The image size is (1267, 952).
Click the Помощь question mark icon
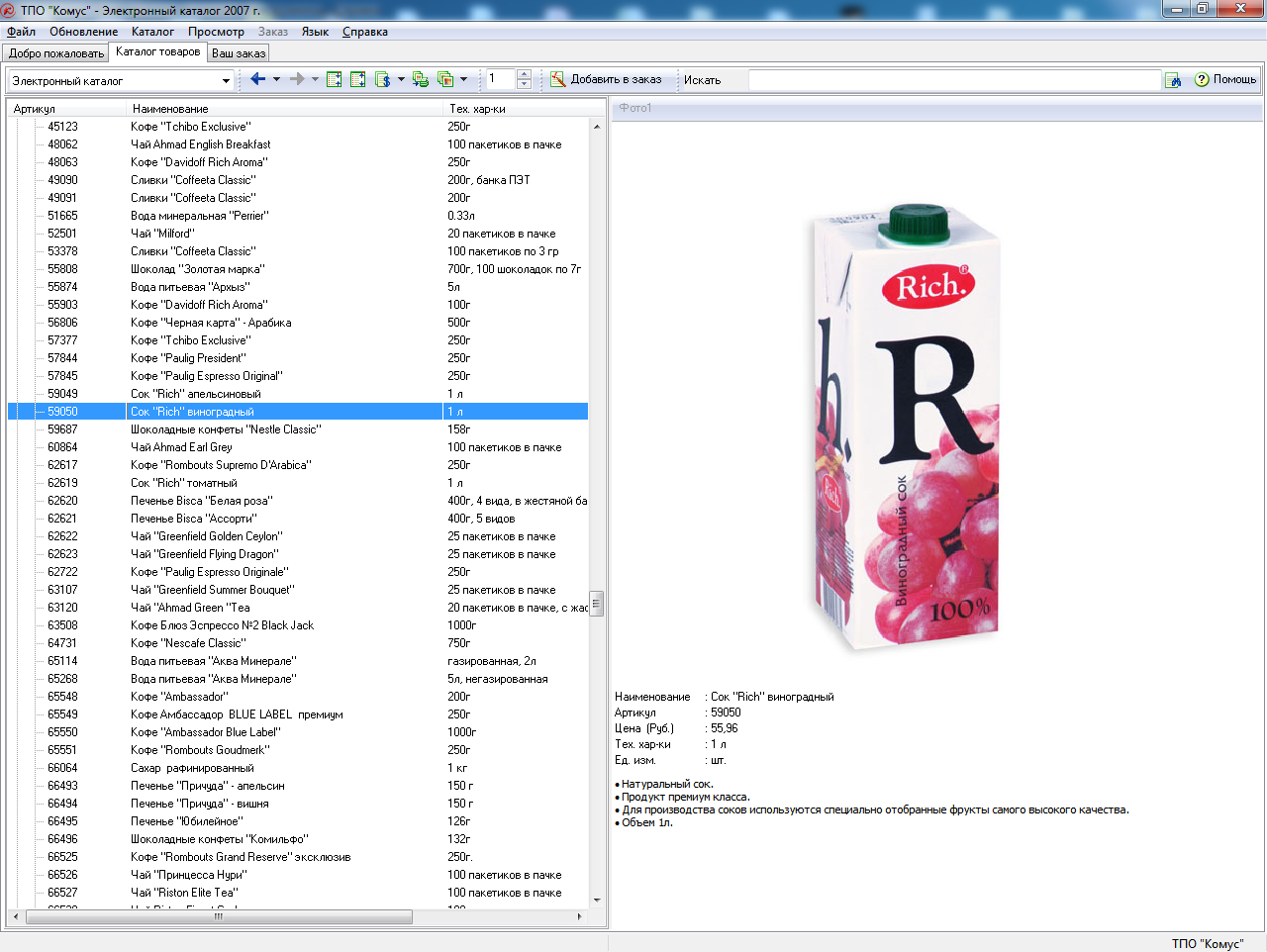[1202, 79]
